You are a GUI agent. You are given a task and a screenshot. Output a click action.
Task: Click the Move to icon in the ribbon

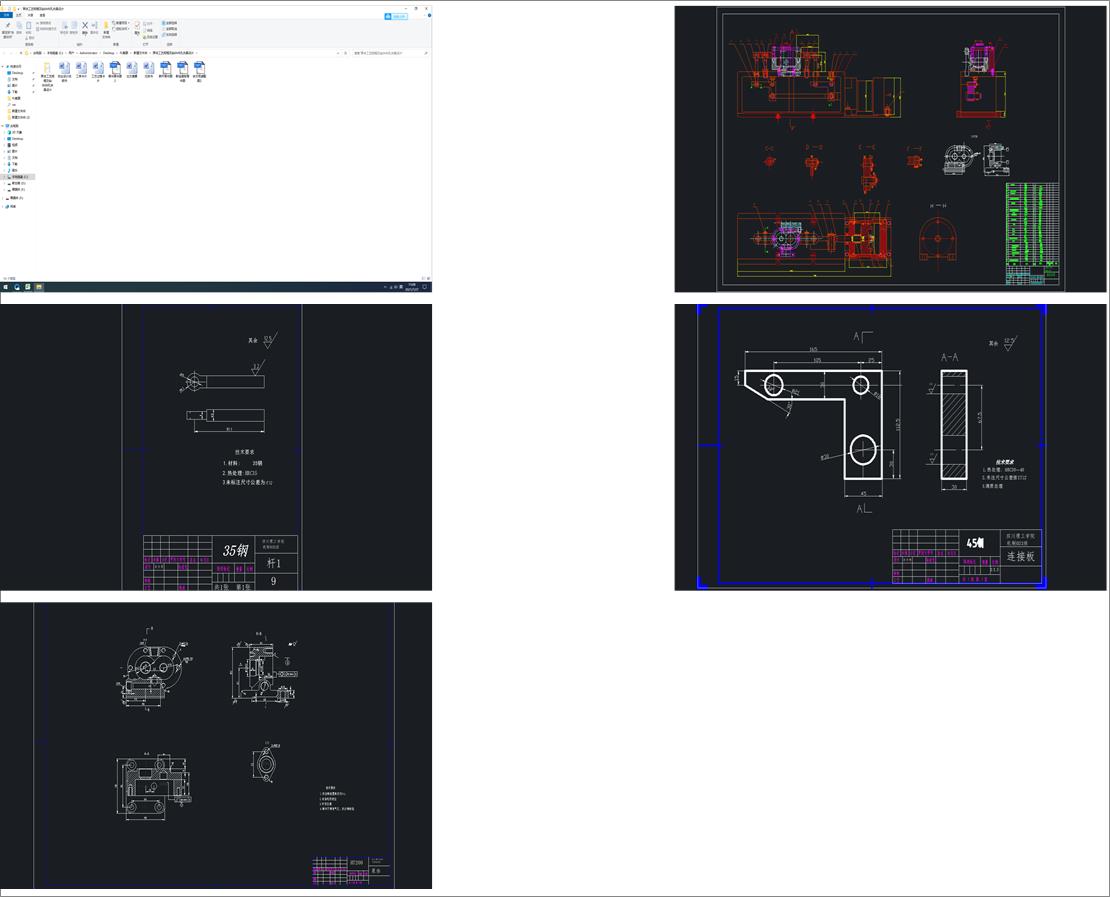coord(64,28)
